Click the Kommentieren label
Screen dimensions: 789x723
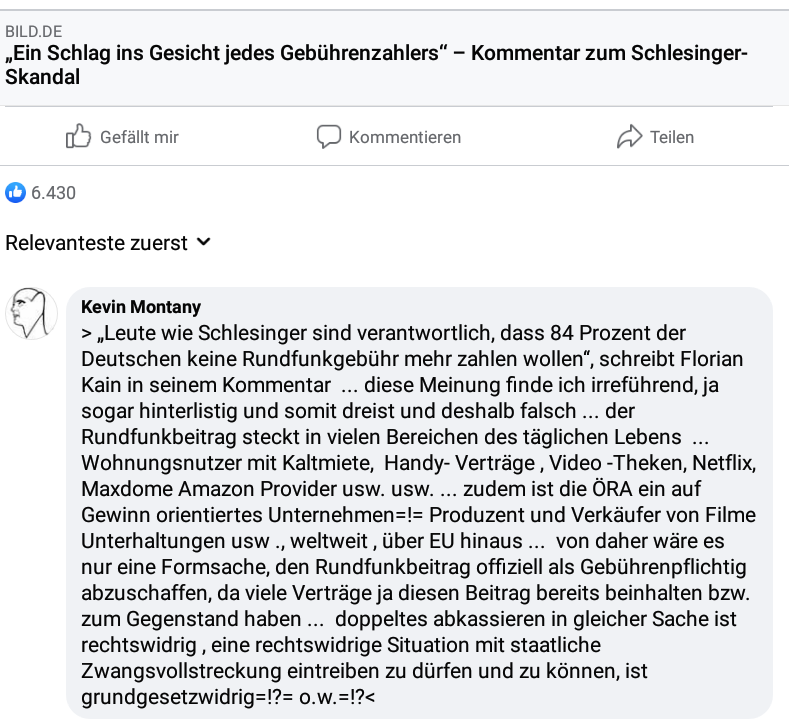coord(405,137)
